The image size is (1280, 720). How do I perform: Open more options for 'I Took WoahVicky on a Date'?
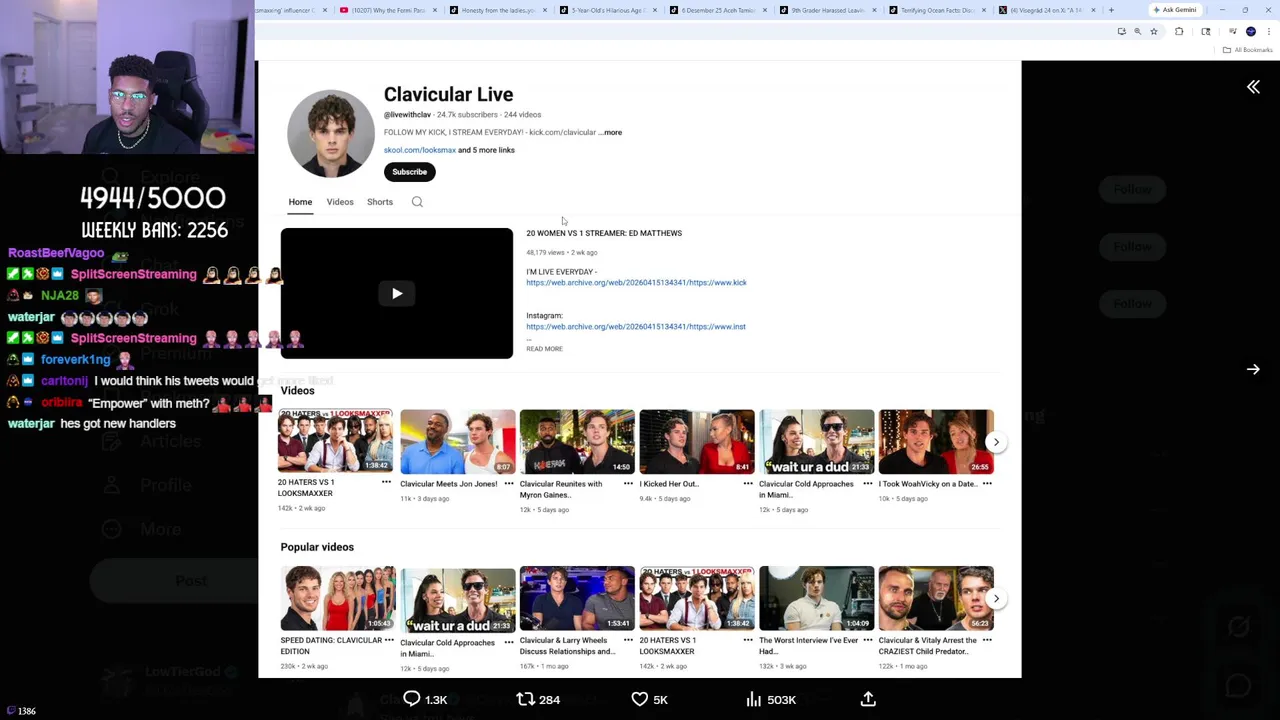987,484
